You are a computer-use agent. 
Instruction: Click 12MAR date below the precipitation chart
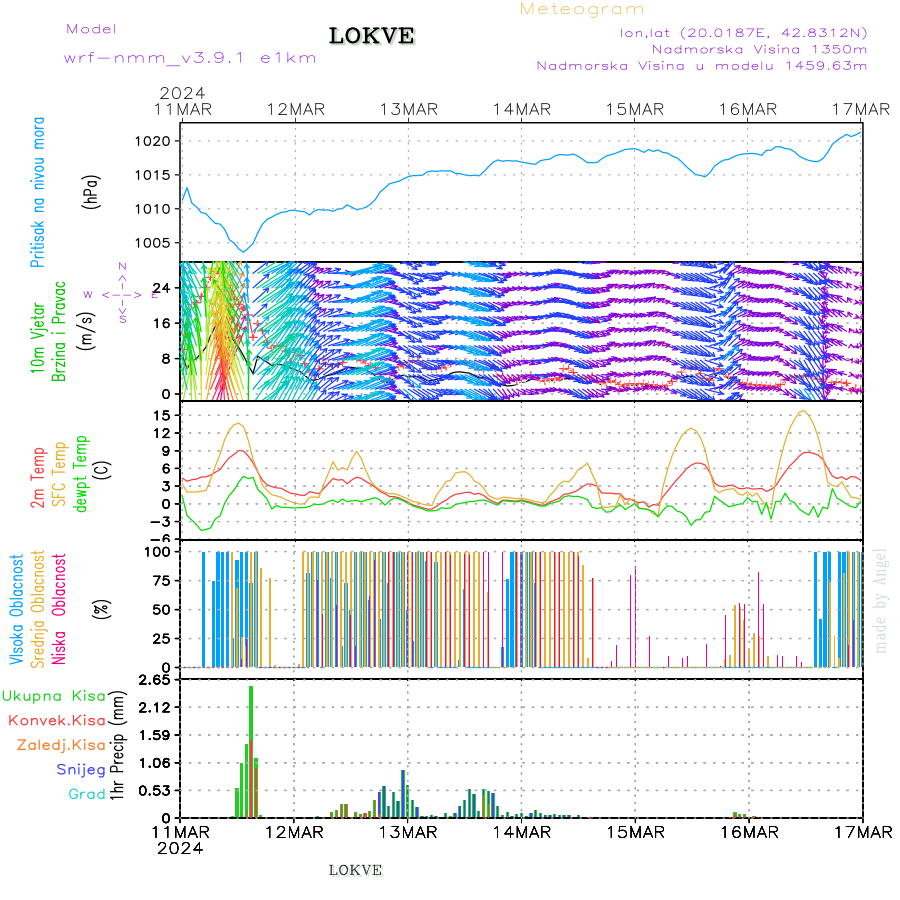coord(294,832)
